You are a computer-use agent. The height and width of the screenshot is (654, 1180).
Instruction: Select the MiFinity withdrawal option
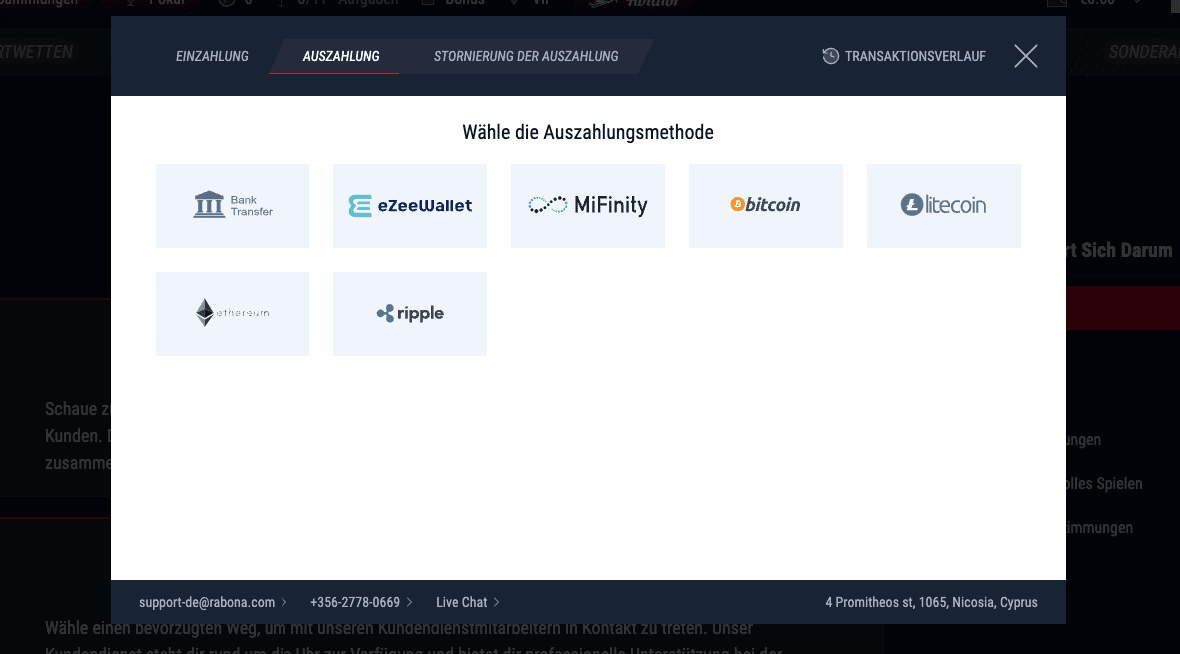click(x=588, y=205)
